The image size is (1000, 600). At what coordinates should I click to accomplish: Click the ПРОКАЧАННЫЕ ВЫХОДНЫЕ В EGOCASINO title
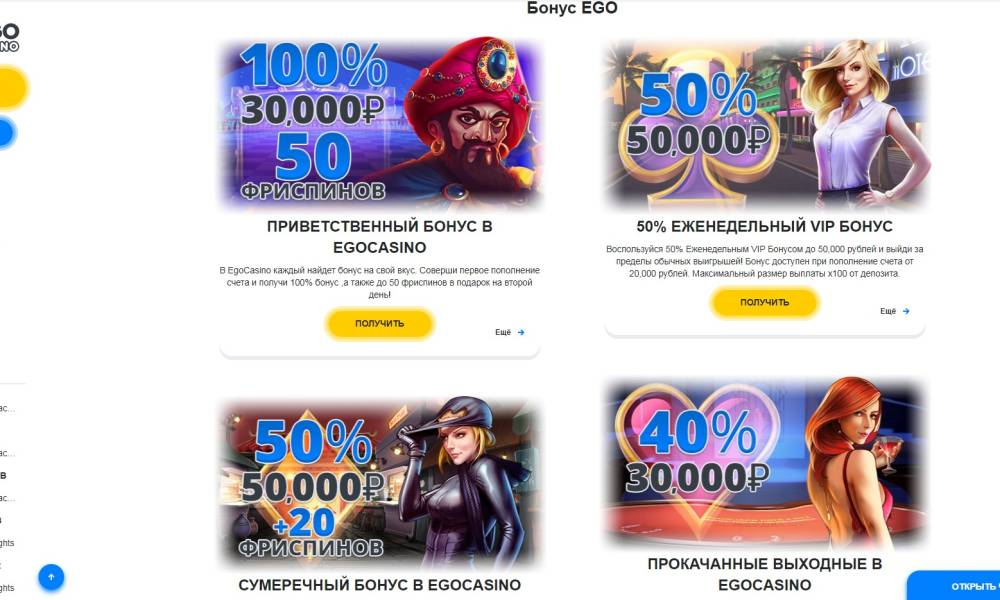pos(765,574)
